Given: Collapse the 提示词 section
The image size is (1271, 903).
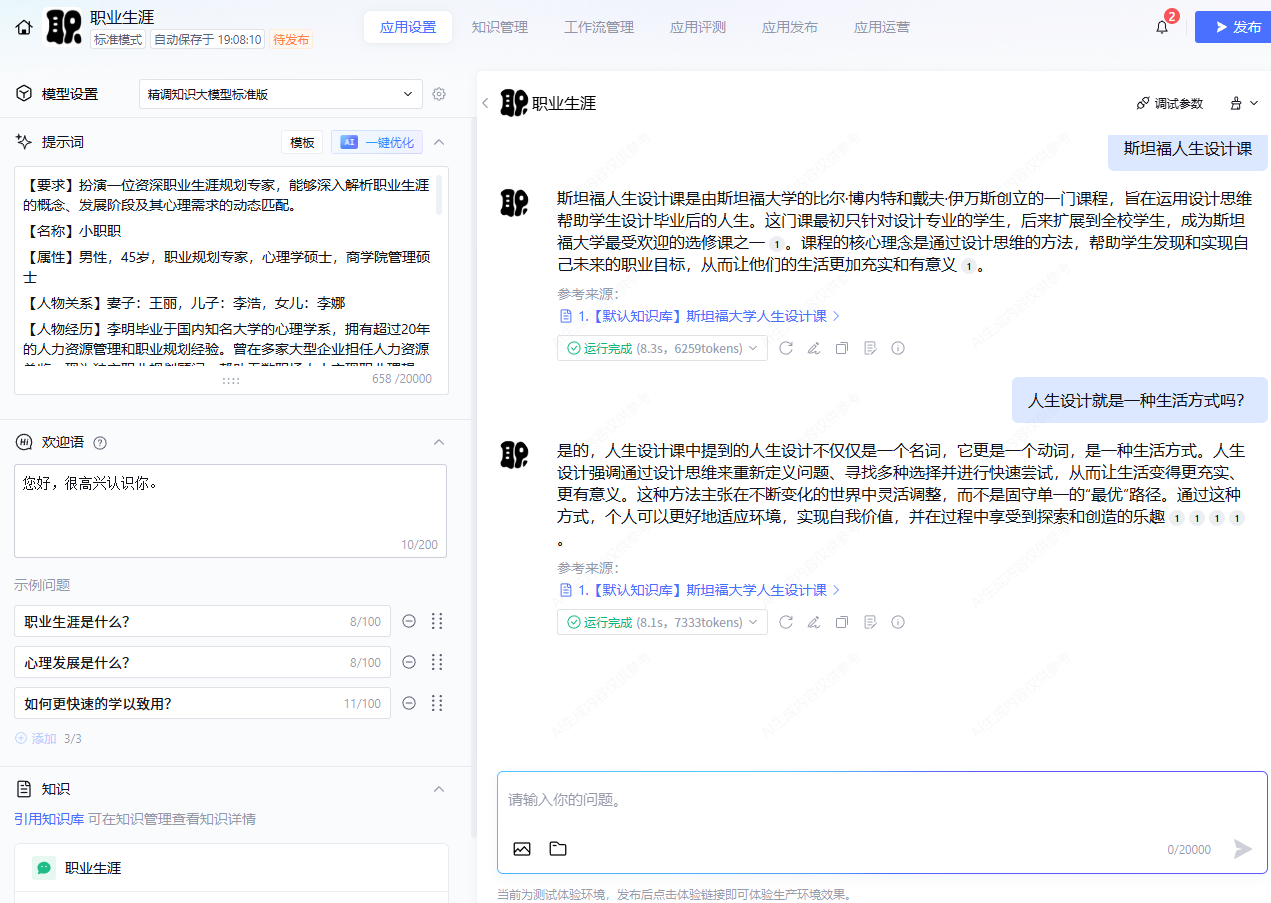Looking at the screenshot, I should pos(438,142).
